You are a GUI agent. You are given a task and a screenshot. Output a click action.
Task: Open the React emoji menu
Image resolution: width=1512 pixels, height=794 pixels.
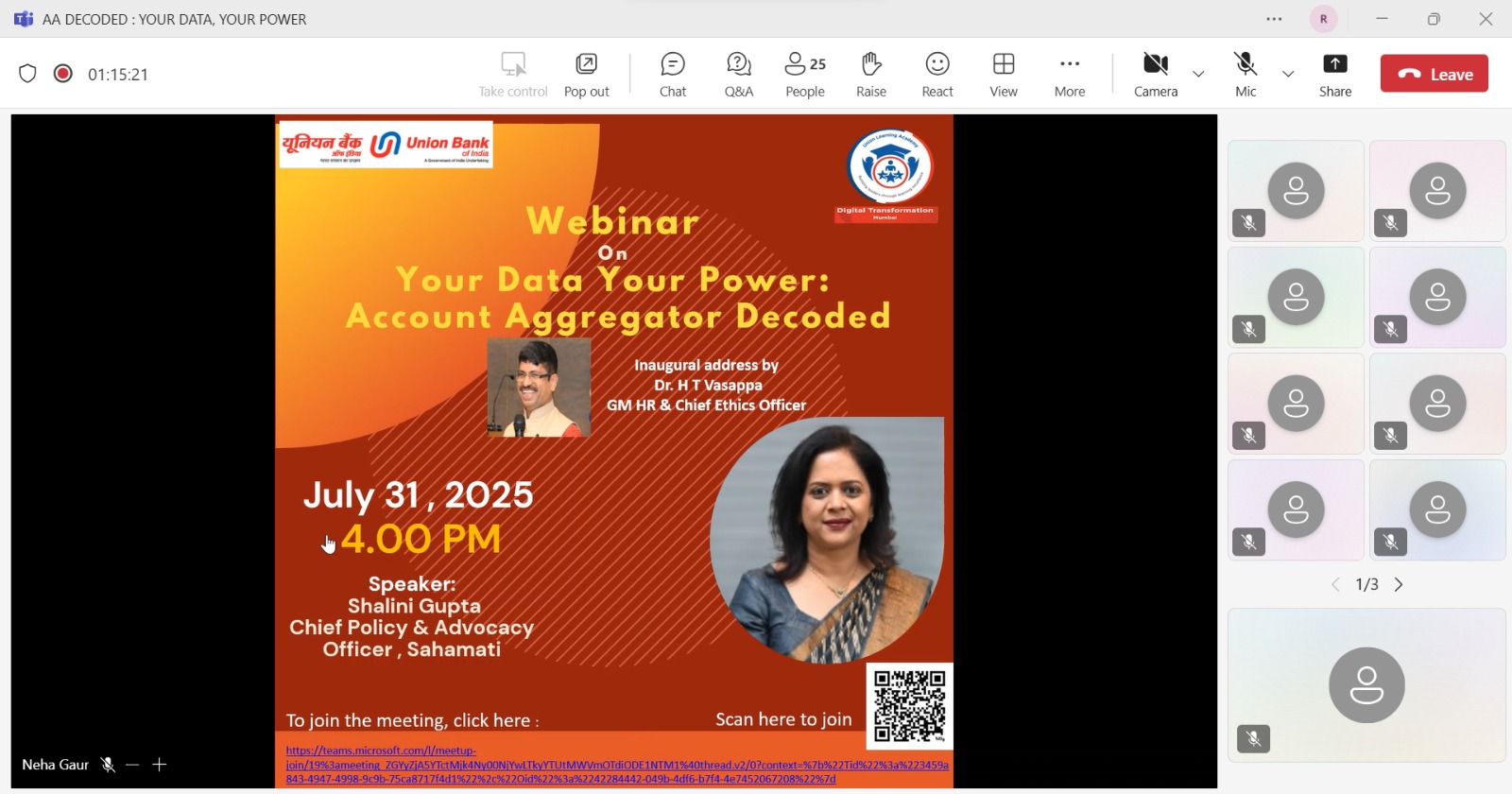pos(937,75)
